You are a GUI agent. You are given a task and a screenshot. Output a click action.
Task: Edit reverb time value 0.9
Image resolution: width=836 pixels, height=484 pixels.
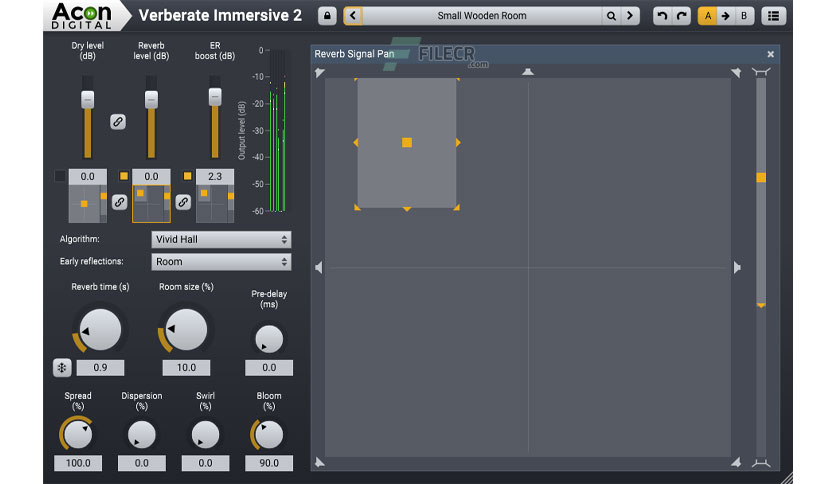pos(100,367)
